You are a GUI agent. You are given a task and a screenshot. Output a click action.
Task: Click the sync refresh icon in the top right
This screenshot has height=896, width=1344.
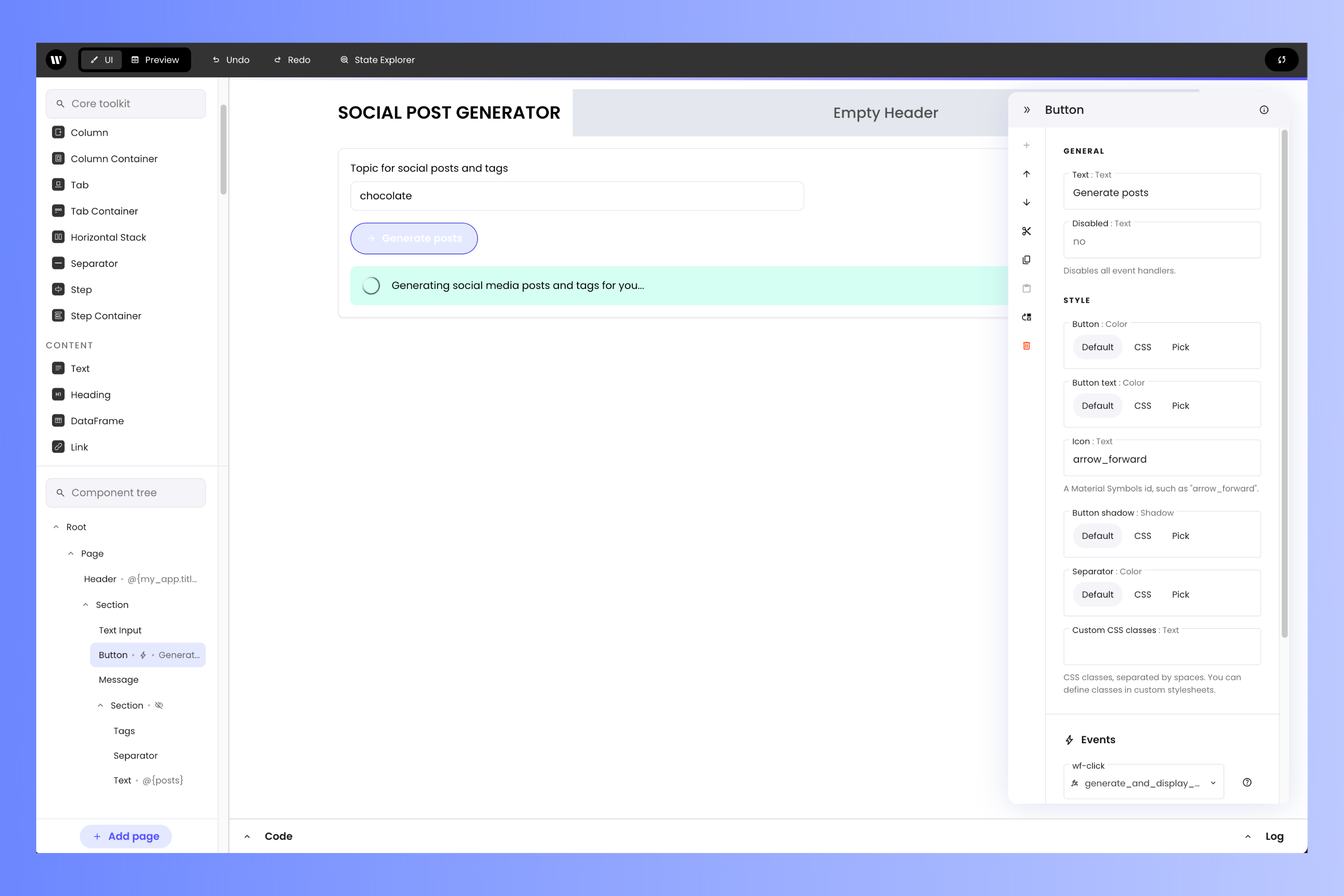pos(1281,60)
